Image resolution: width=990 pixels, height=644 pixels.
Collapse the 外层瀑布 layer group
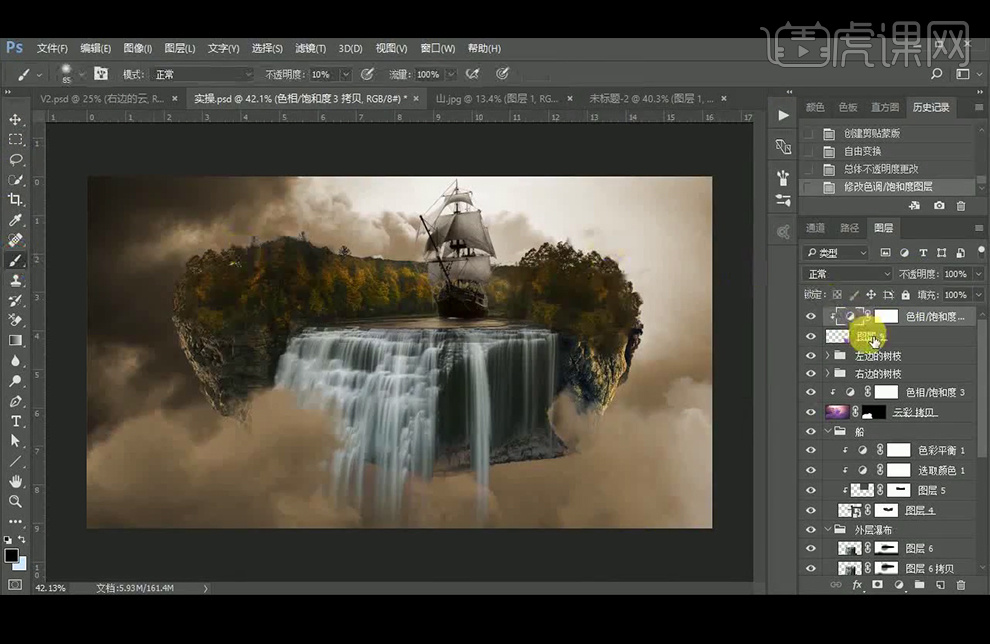pyautogui.click(x=827, y=529)
